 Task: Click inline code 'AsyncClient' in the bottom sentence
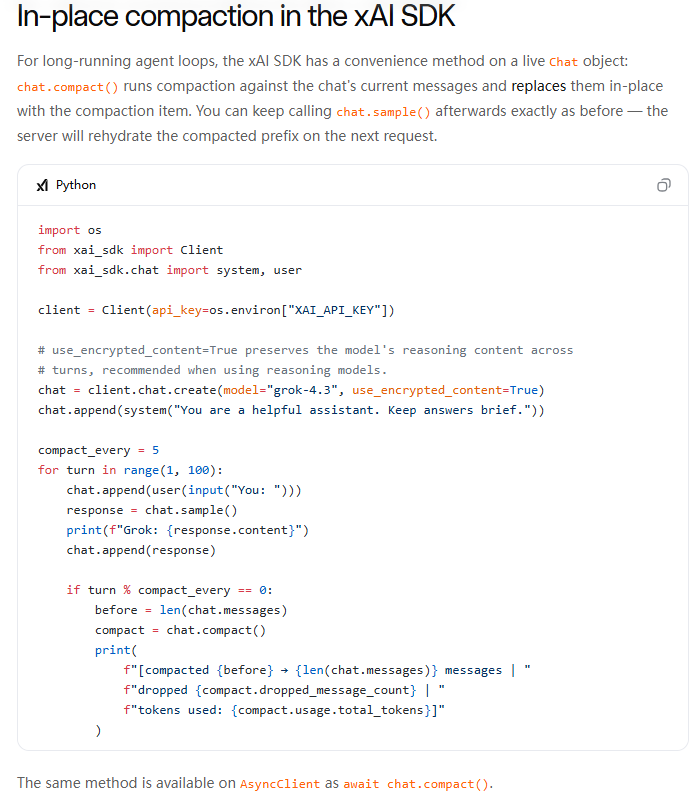click(x=280, y=784)
